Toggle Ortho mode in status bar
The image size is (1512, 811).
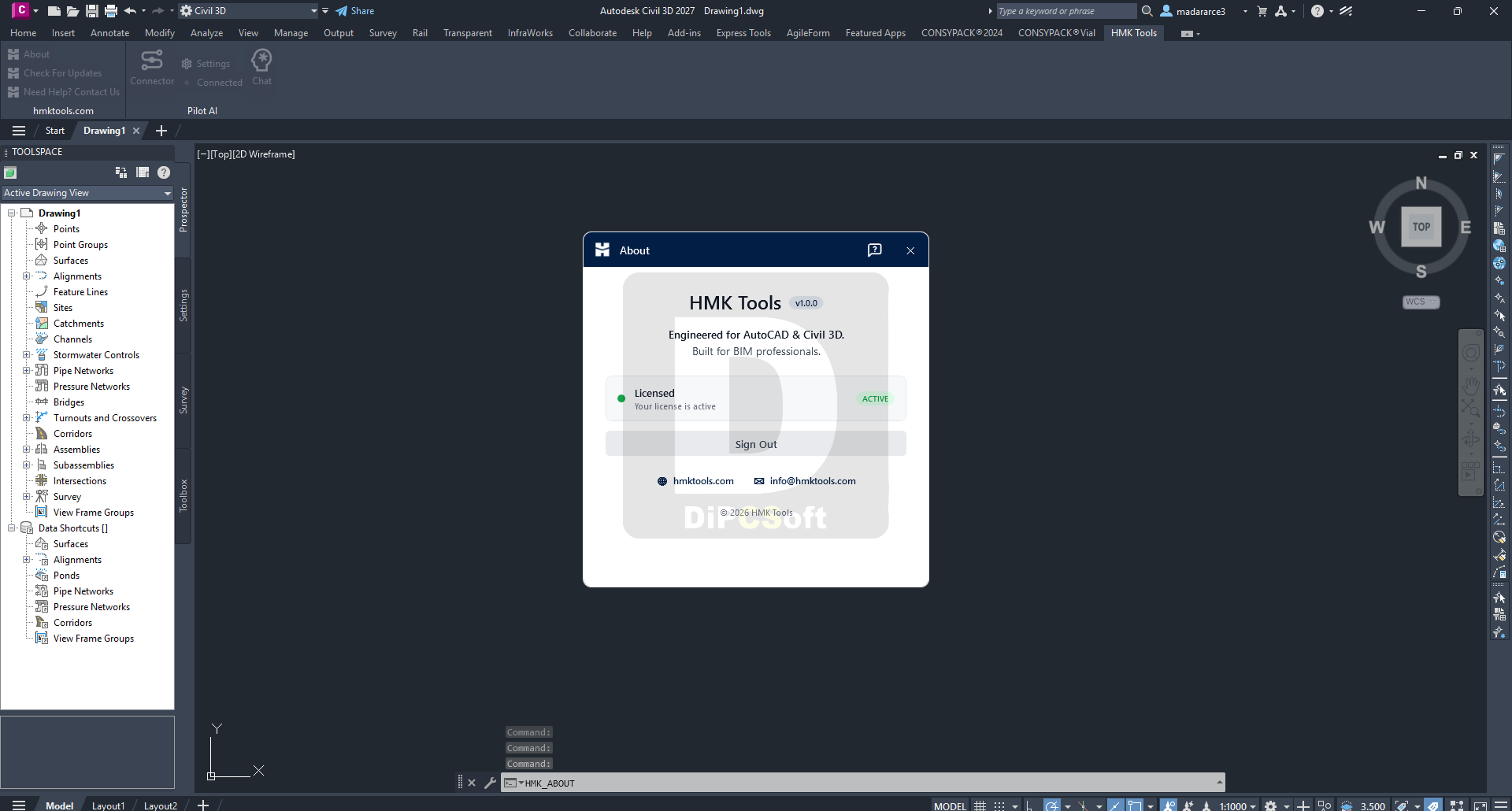1028,805
